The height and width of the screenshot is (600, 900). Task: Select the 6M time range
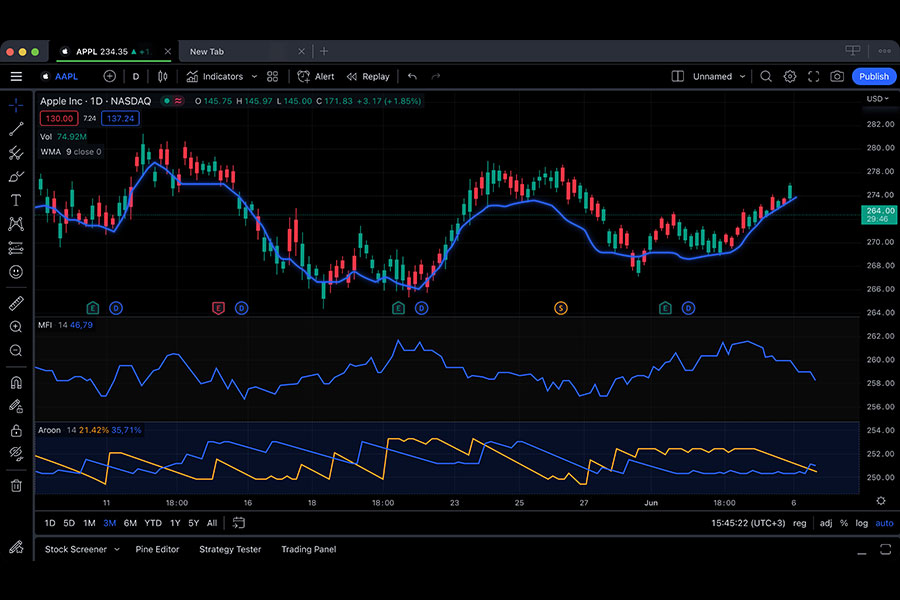coord(130,523)
